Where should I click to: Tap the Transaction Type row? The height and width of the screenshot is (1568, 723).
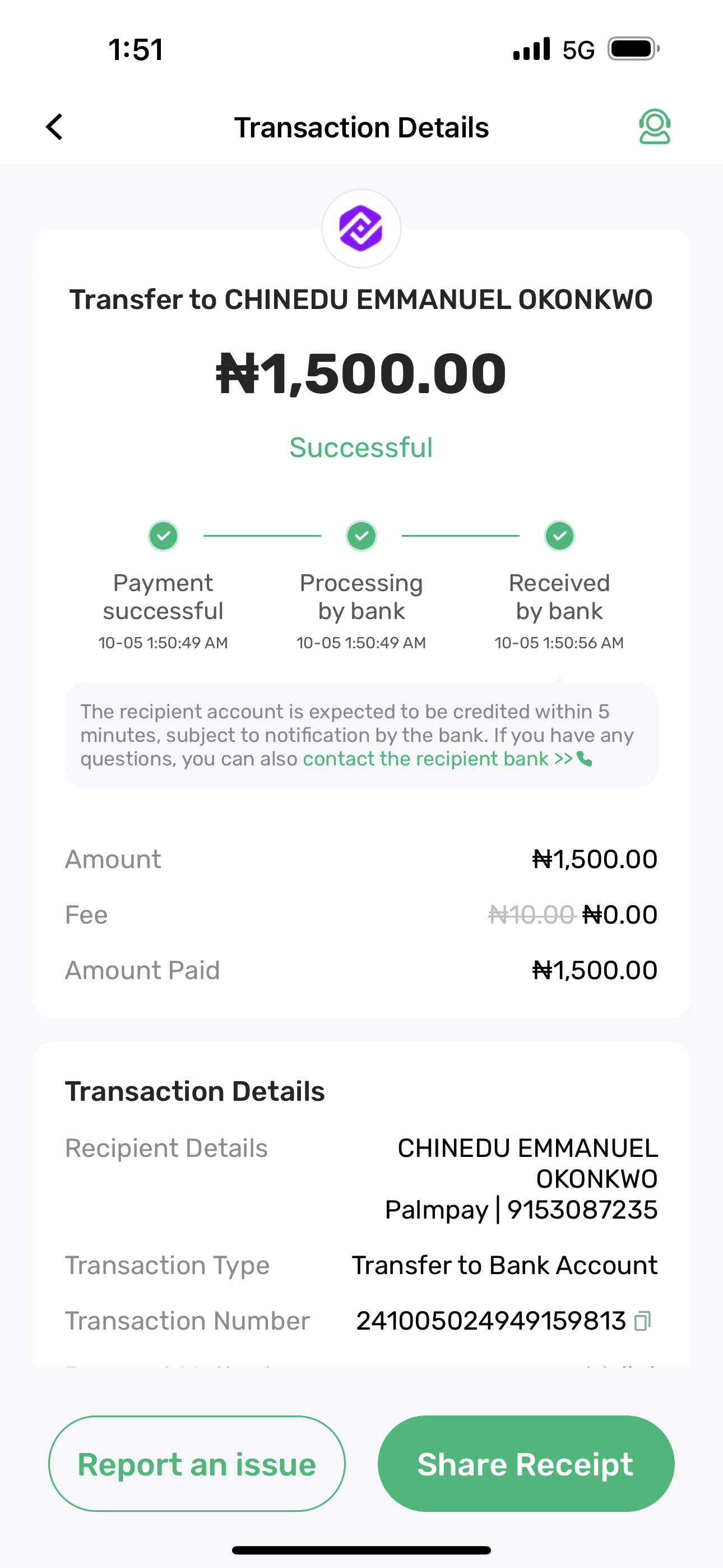(x=361, y=1266)
